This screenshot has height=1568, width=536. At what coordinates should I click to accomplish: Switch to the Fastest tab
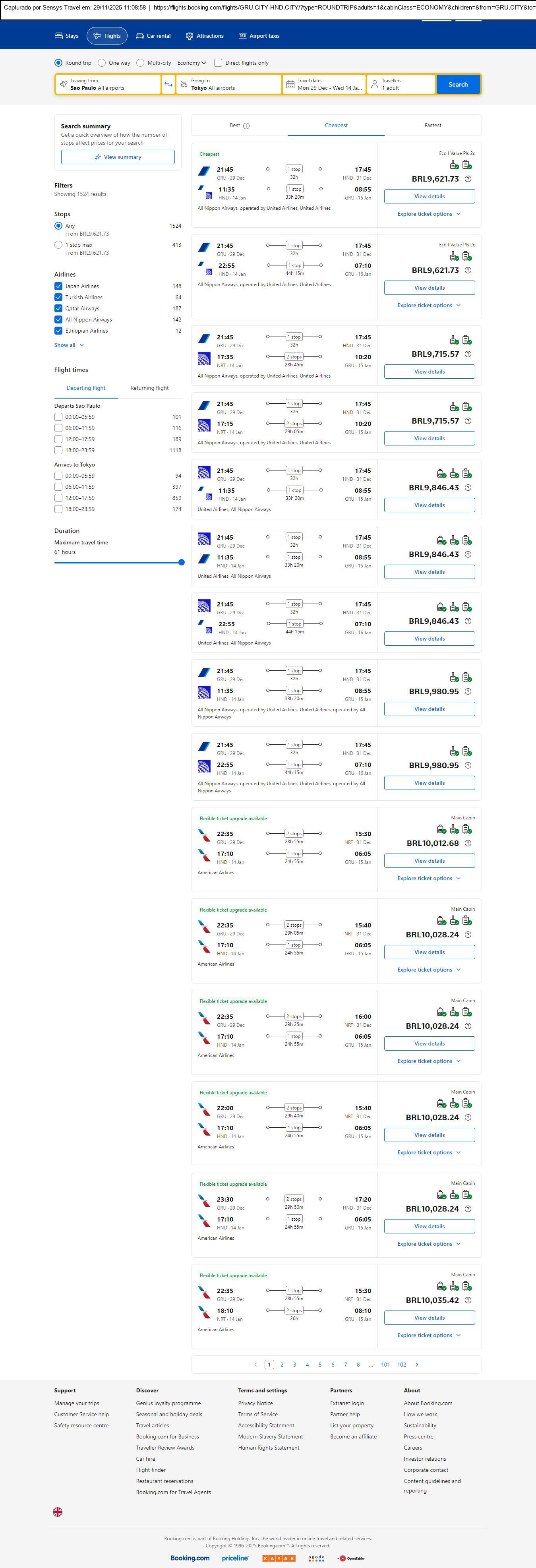pyautogui.click(x=433, y=126)
